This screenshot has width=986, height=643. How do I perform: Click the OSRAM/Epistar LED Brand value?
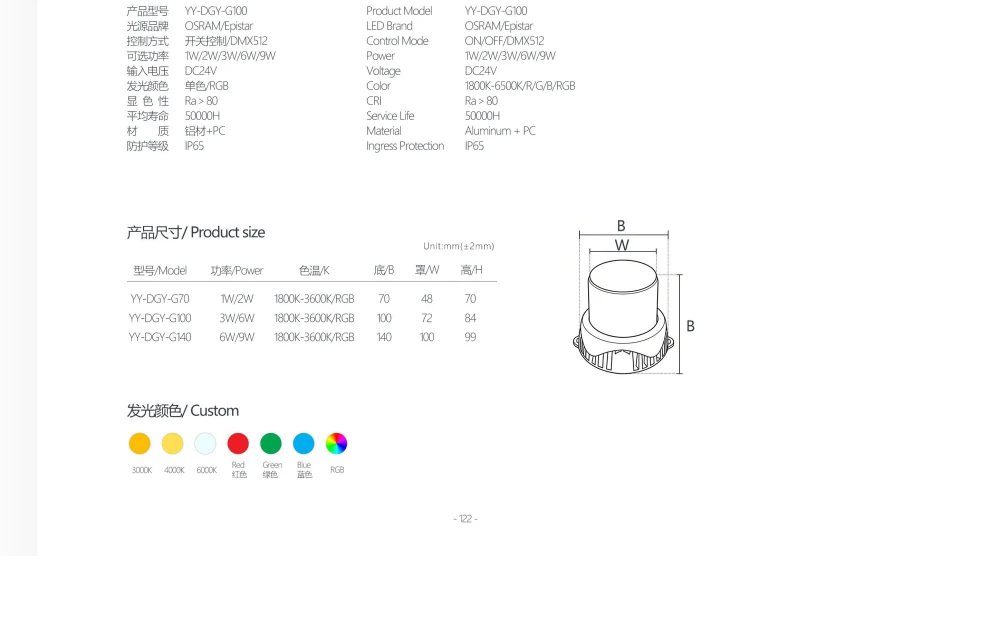498,26
